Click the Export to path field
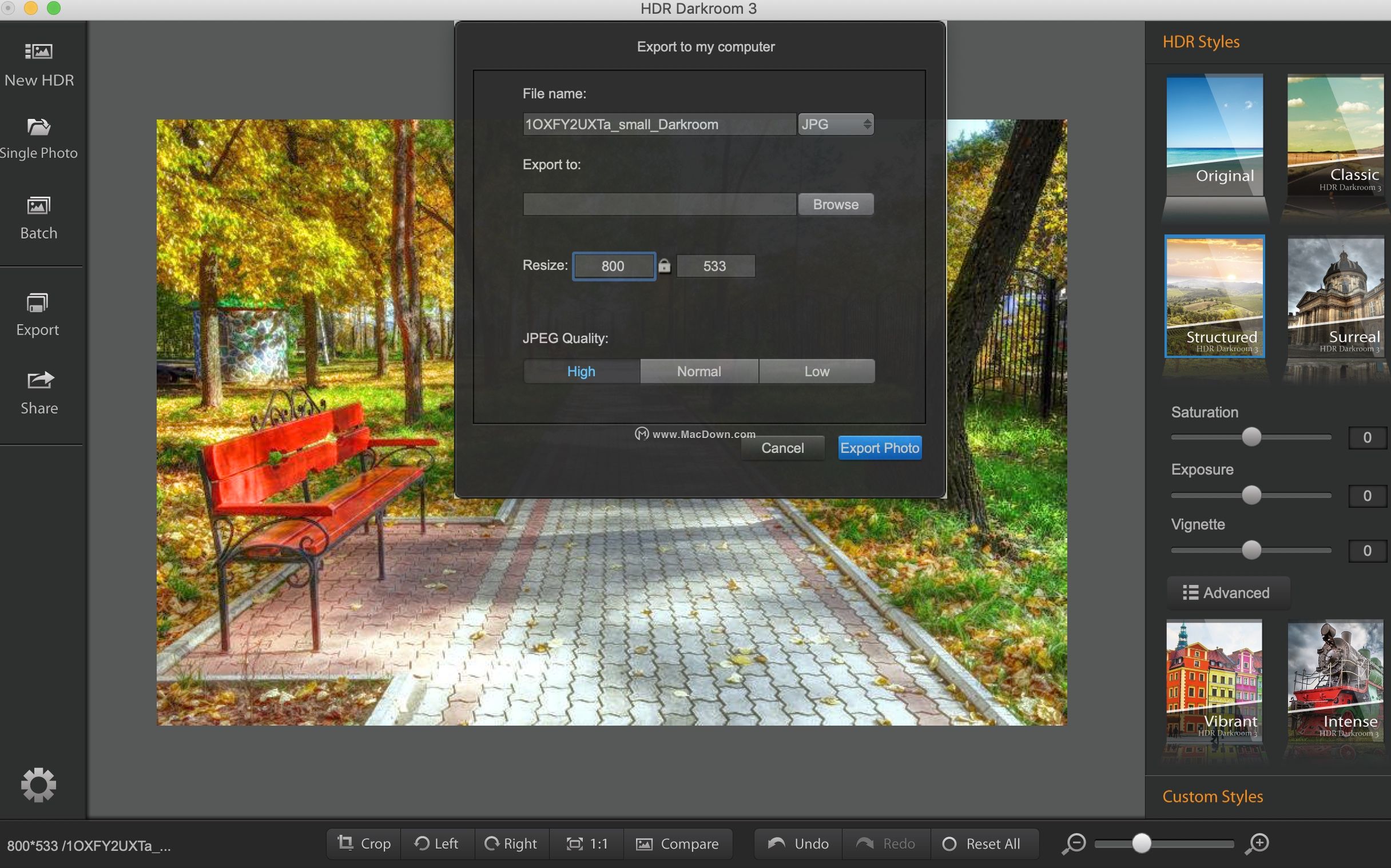Image resolution: width=1391 pixels, height=868 pixels. click(x=659, y=204)
